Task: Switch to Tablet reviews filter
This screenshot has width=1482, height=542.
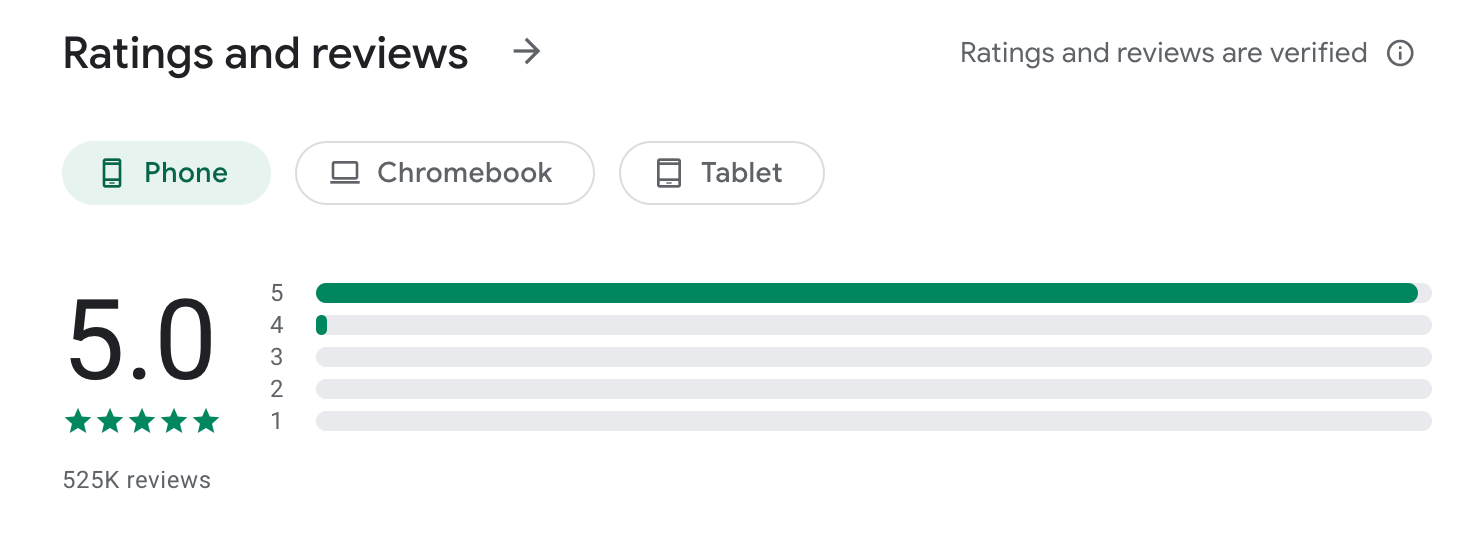Action: [721, 173]
